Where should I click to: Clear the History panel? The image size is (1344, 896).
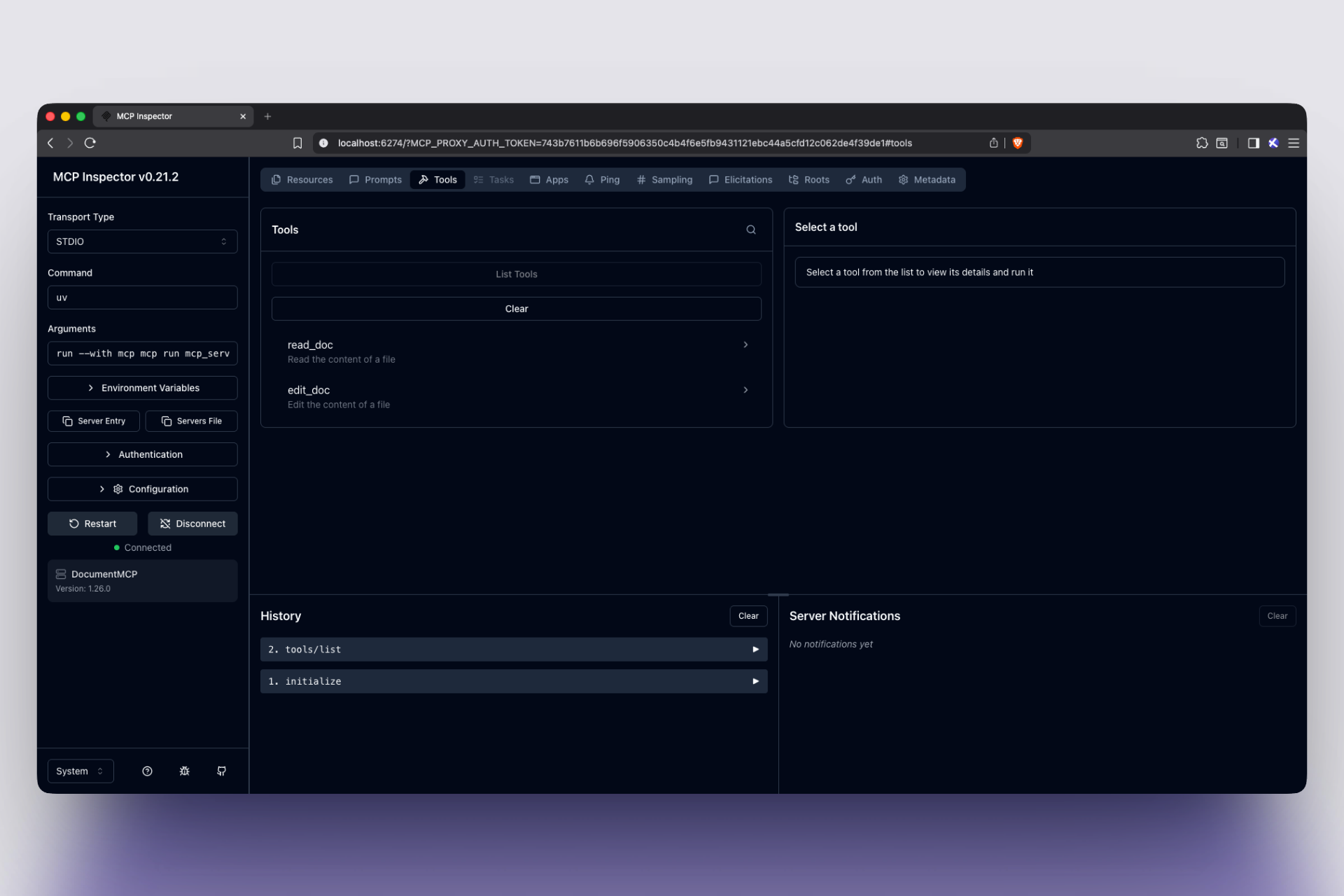(x=748, y=616)
